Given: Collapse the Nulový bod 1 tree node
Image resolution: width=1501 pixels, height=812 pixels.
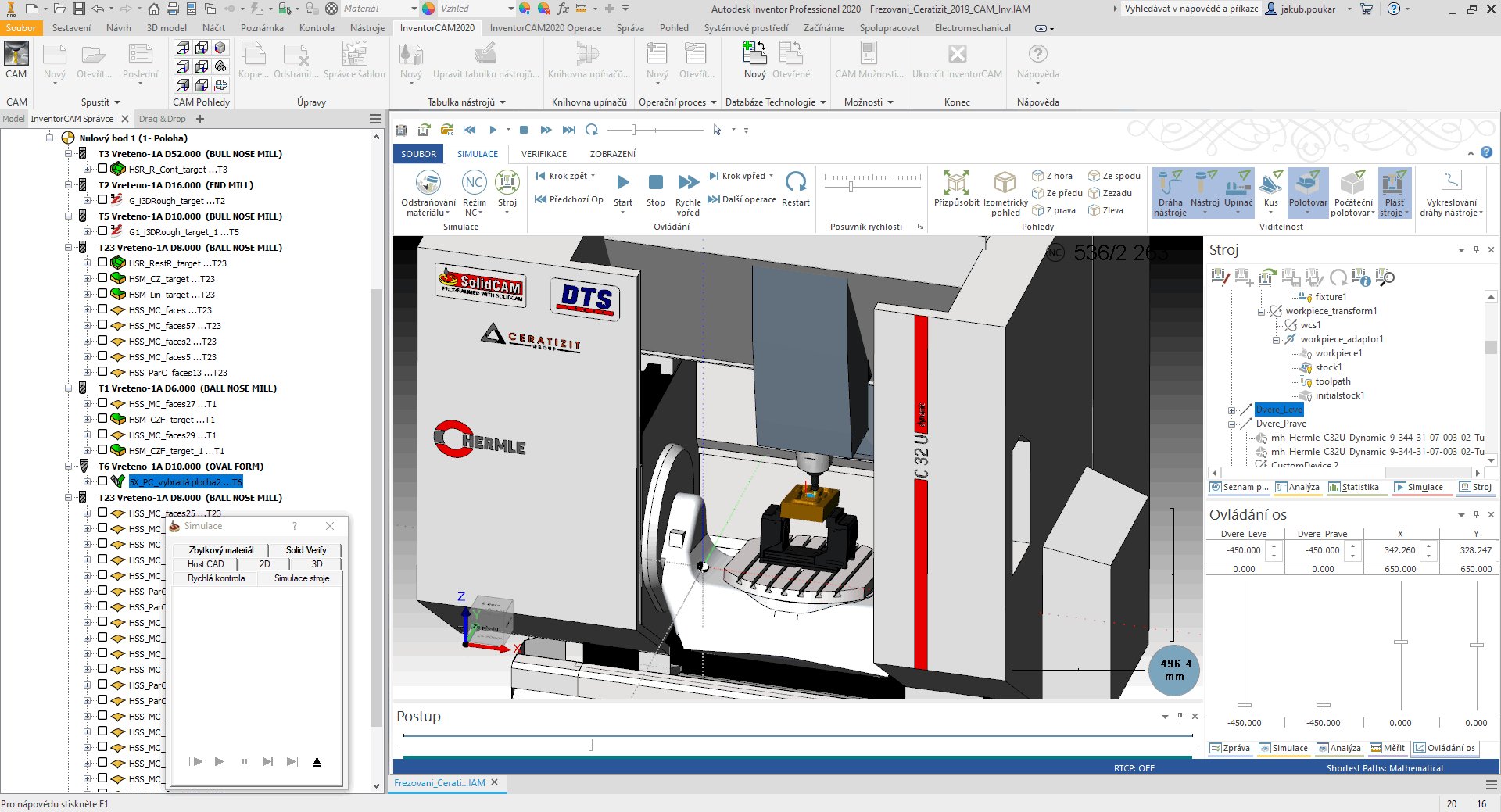Looking at the screenshot, I should pyautogui.click(x=50, y=138).
